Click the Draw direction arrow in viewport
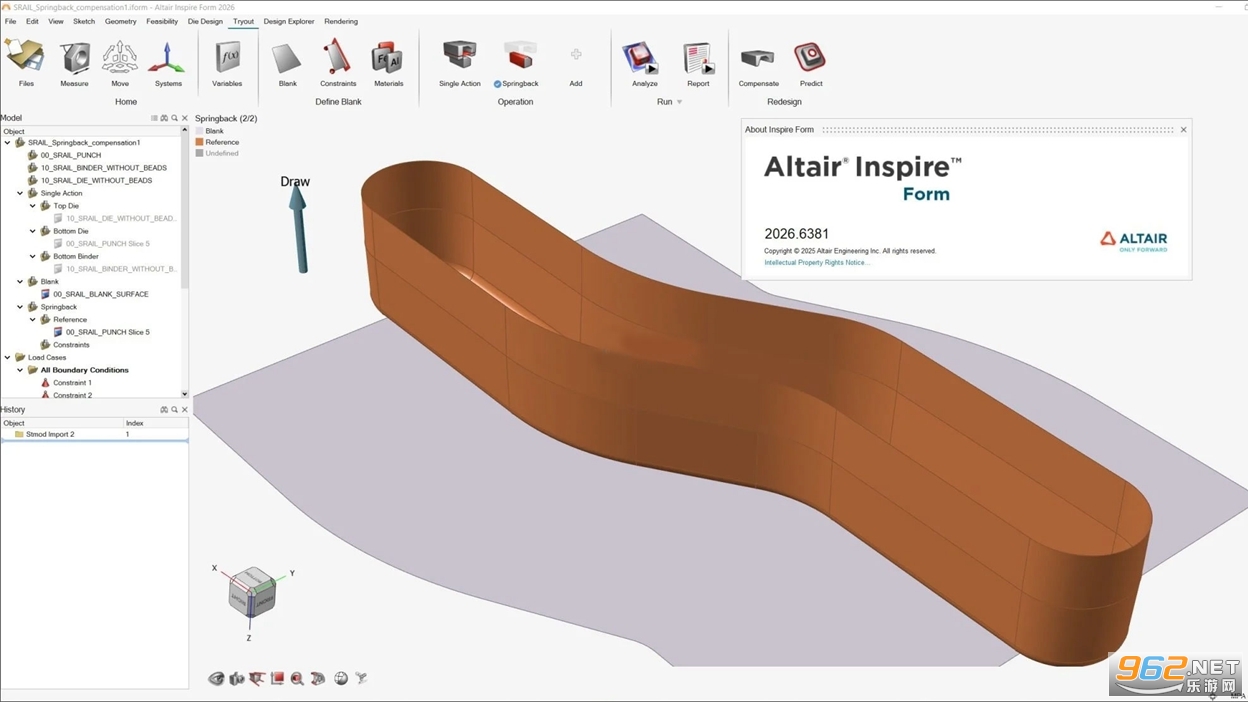The width and height of the screenshot is (1248, 702). click(x=298, y=230)
